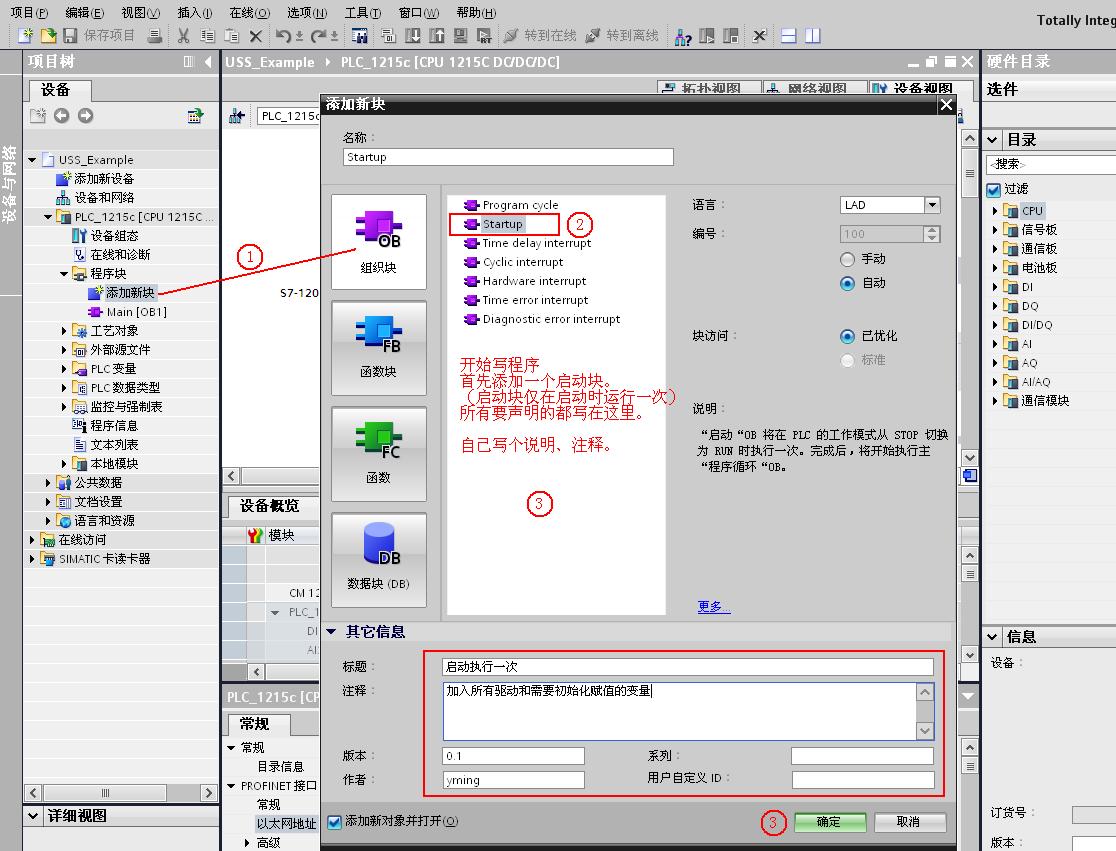
Task: Open the 编辑(E) menu
Action: 85,13
